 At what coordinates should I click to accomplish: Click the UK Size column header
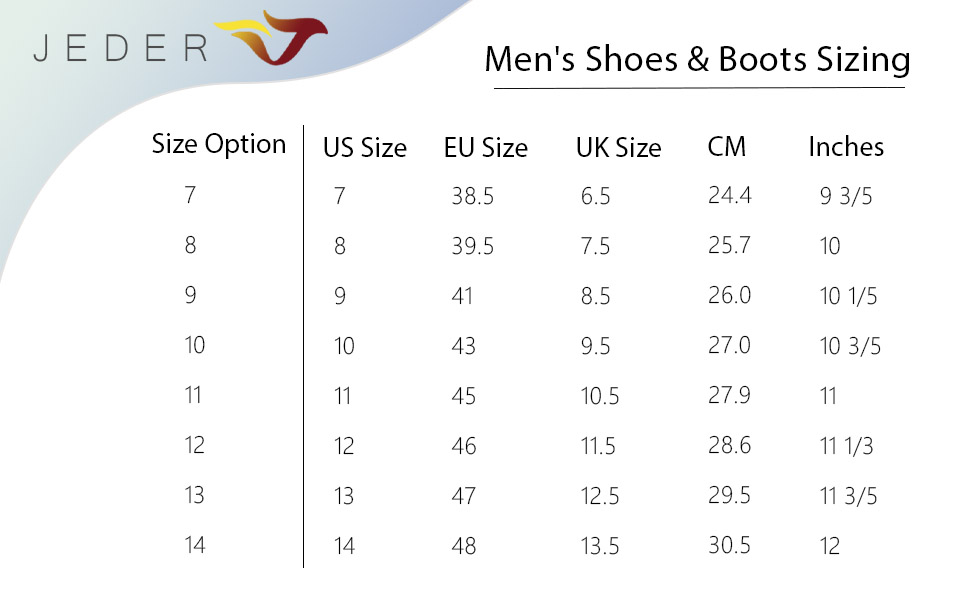[x=618, y=148]
